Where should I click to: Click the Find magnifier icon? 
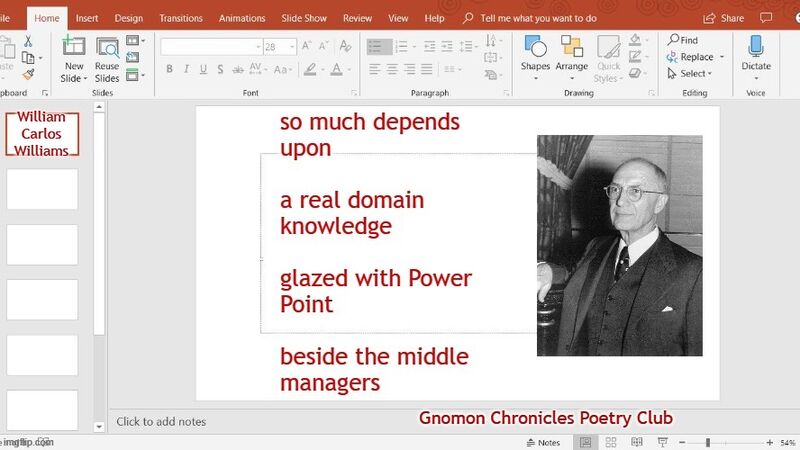pyautogui.click(x=673, y=39)
